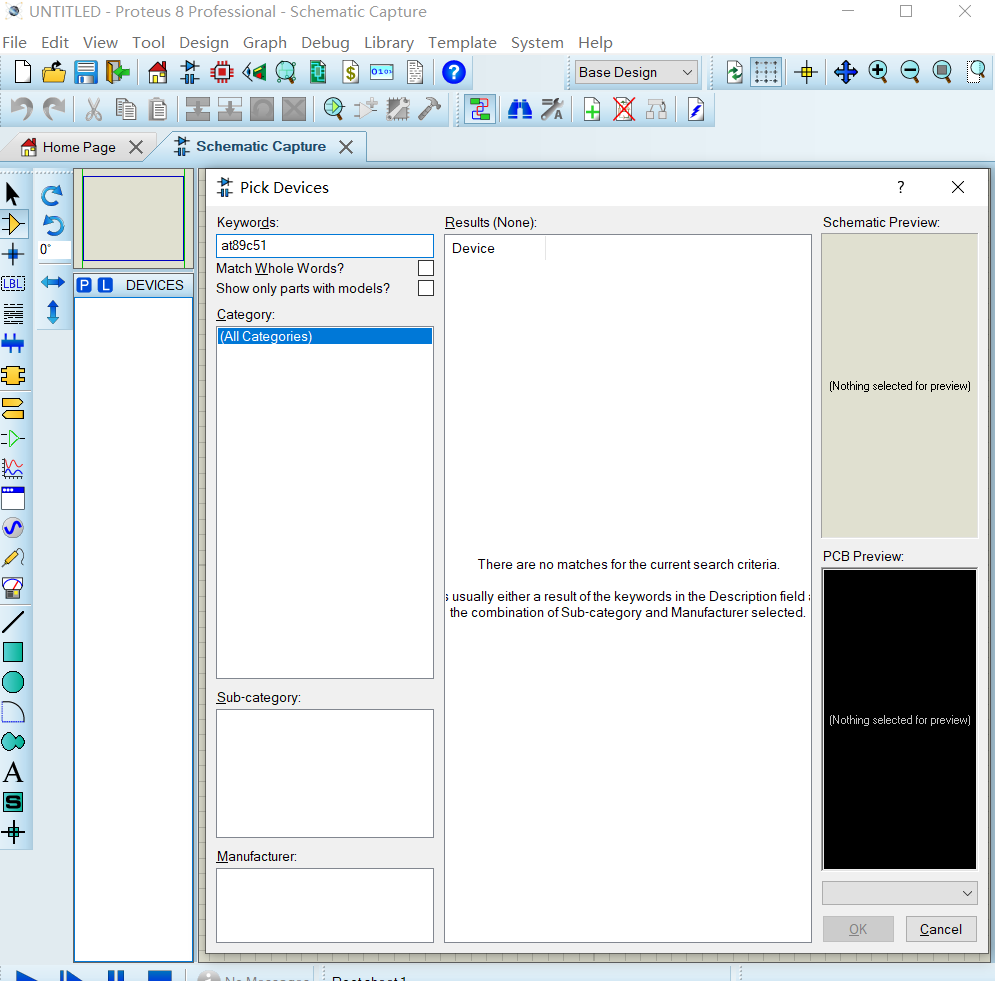Select the Selection Mode arrow tool
The image size is (995, 981).
(13, 194)
